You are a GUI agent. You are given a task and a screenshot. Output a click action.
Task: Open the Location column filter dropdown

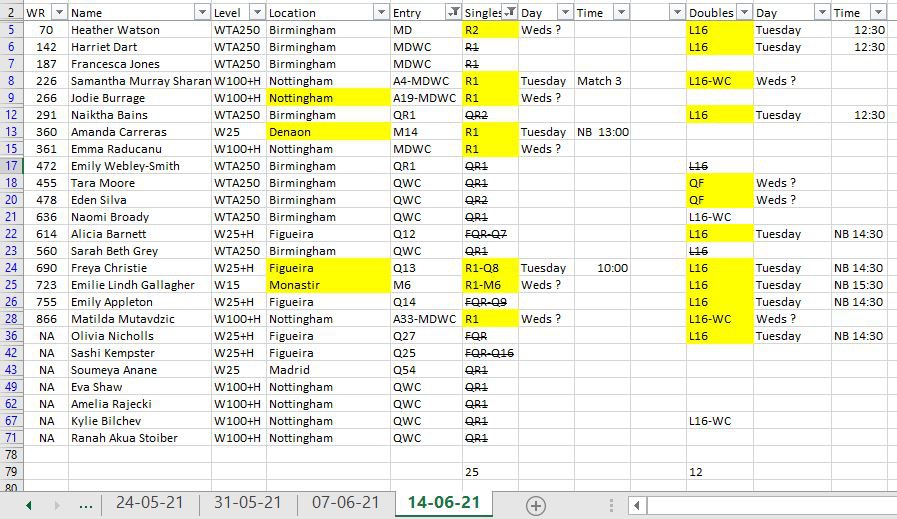pyautogui.click(x=380, y=12)
